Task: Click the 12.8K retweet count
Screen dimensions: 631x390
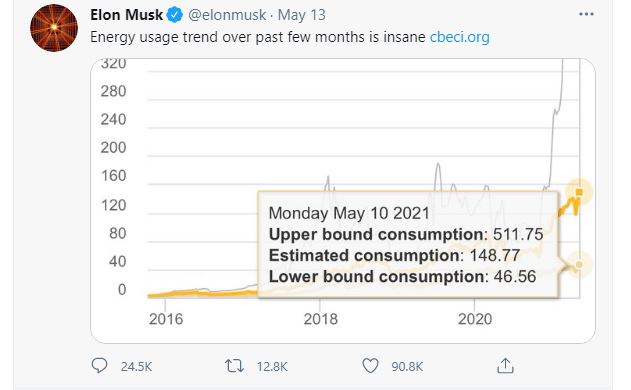Action: point(272,367)
